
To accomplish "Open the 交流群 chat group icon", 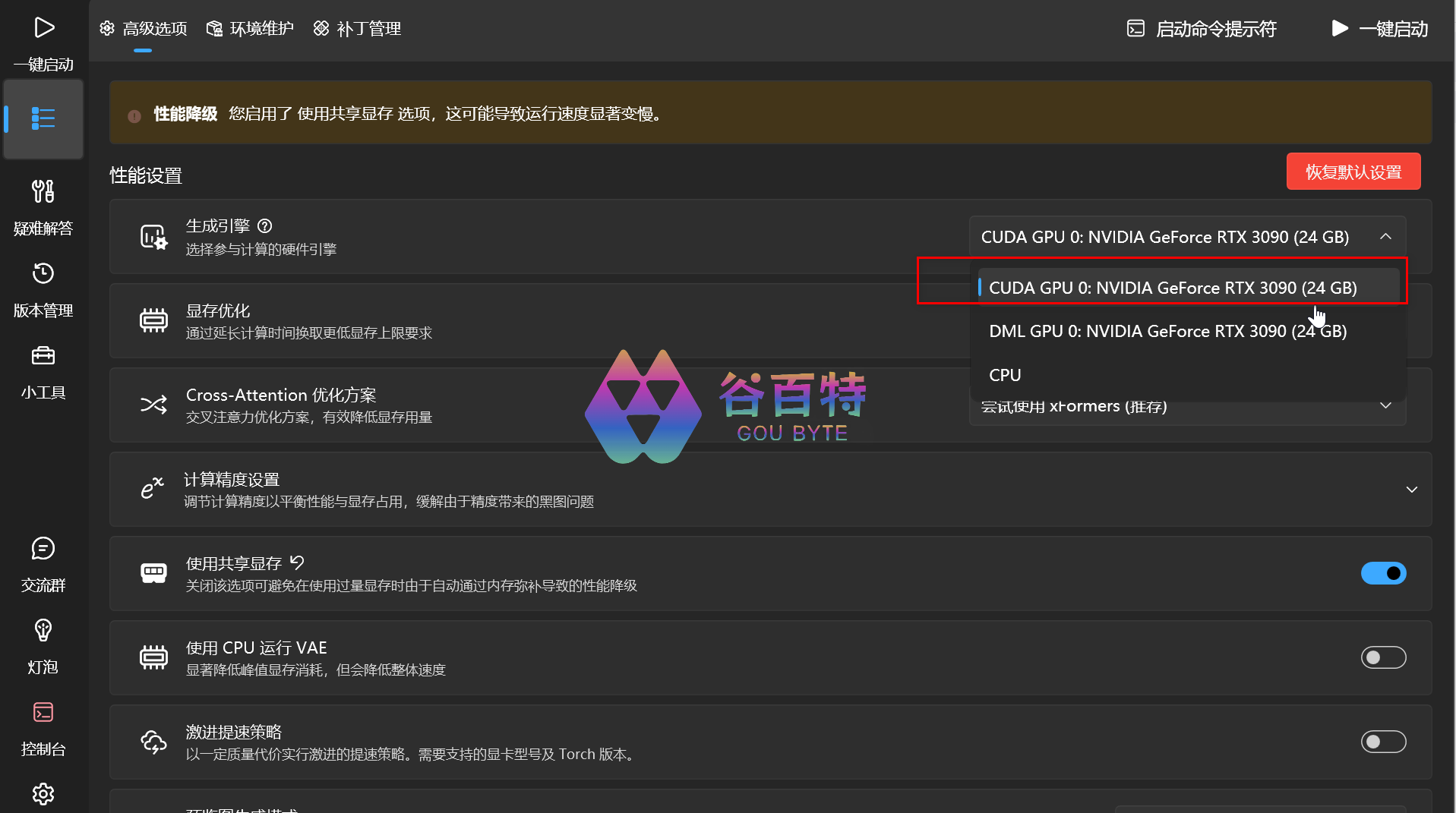I will pyautogui.click(x=43, y=563).
